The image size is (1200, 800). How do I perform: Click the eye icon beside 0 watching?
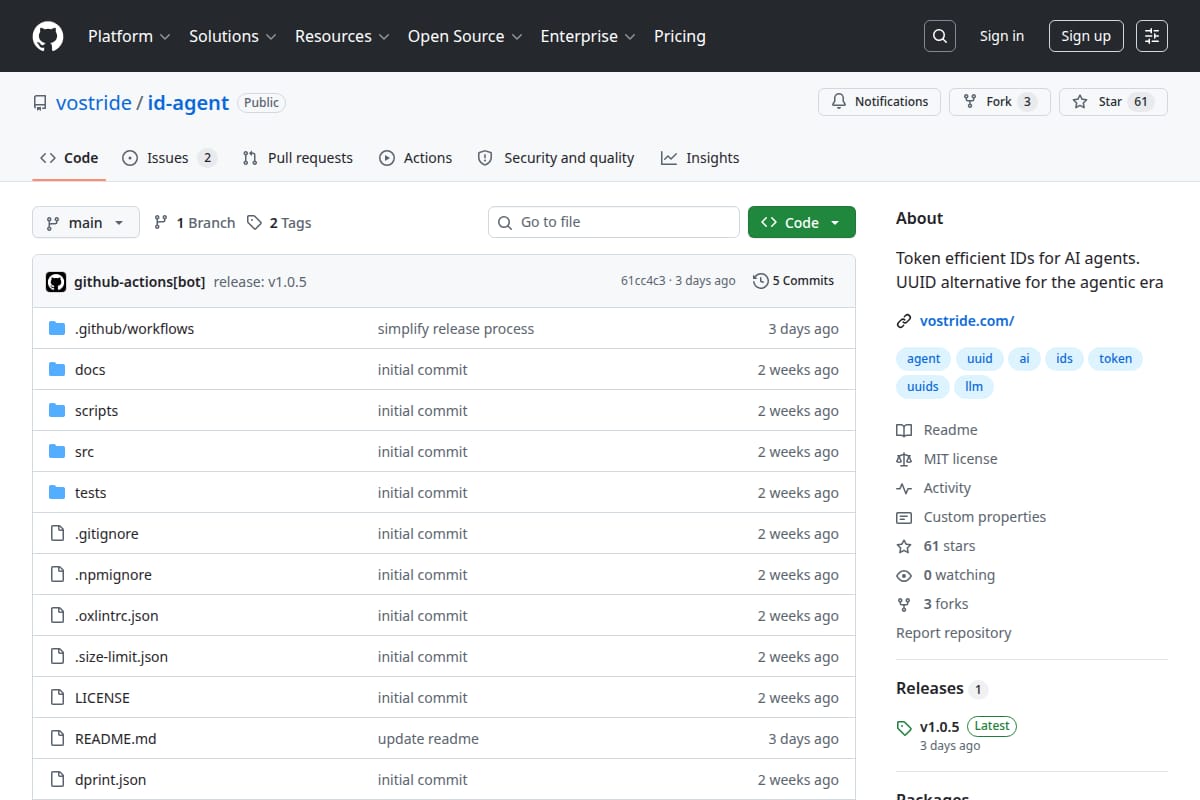point(904,575)
